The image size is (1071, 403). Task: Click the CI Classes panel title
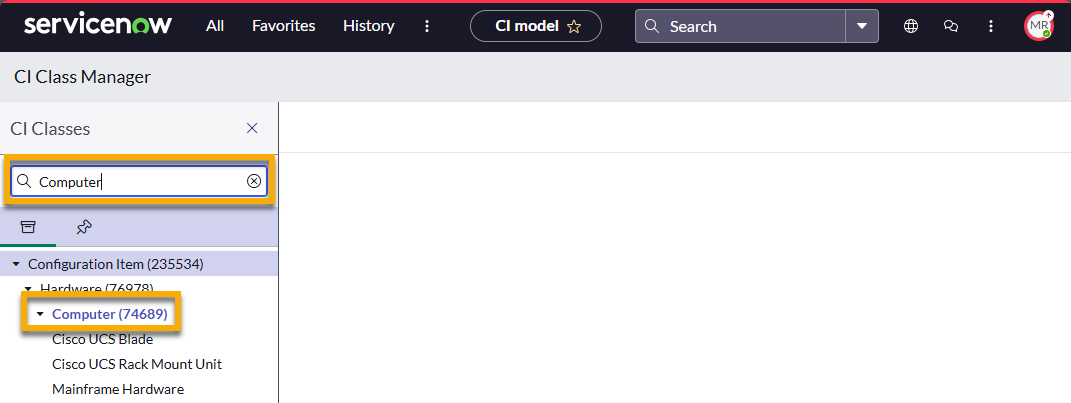(x=50, y=128)
